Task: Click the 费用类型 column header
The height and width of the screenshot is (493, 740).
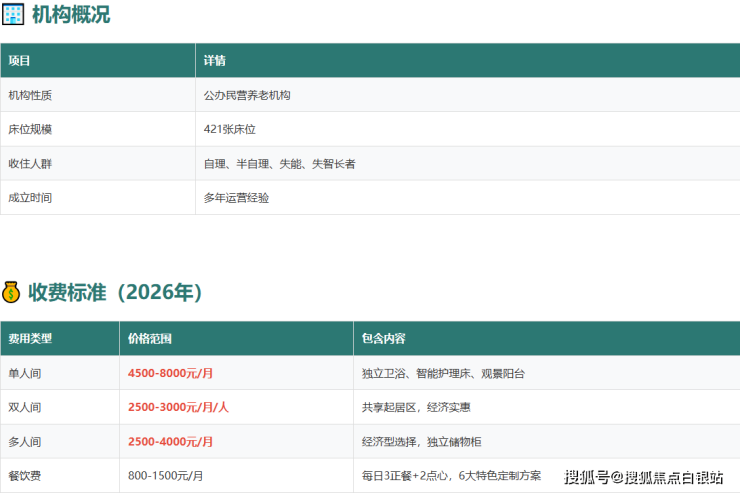Action: (x=30, y=338)
